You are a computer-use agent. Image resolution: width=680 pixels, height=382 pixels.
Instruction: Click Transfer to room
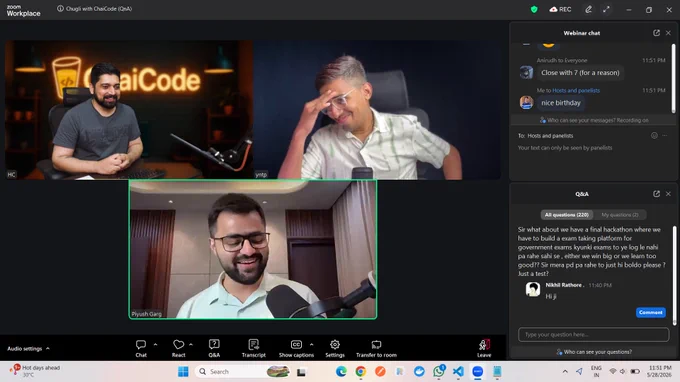[x=376, y=348]
